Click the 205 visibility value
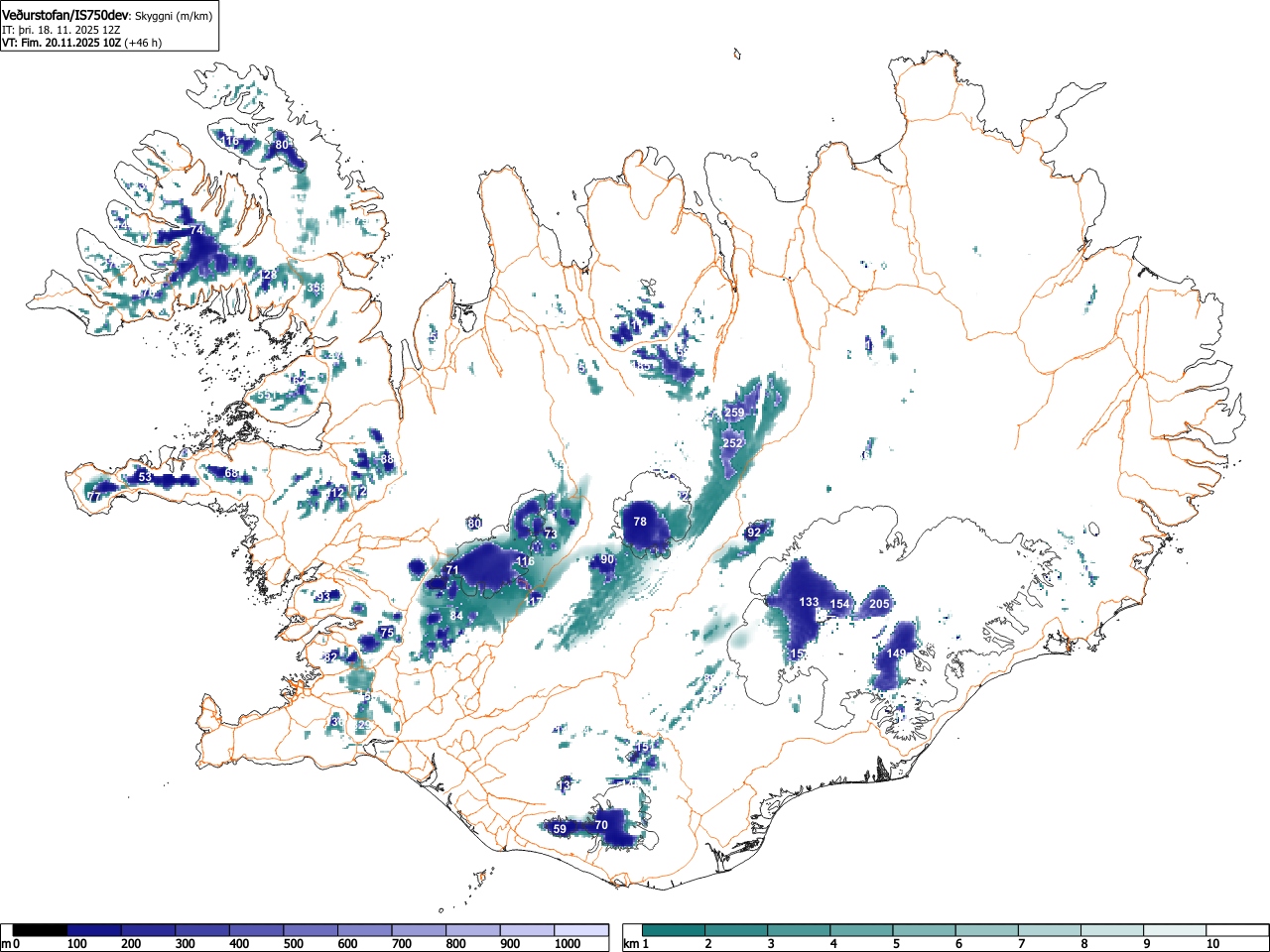Image resolution: width=1270 pixels, height=952 pixels. point(880,604)
